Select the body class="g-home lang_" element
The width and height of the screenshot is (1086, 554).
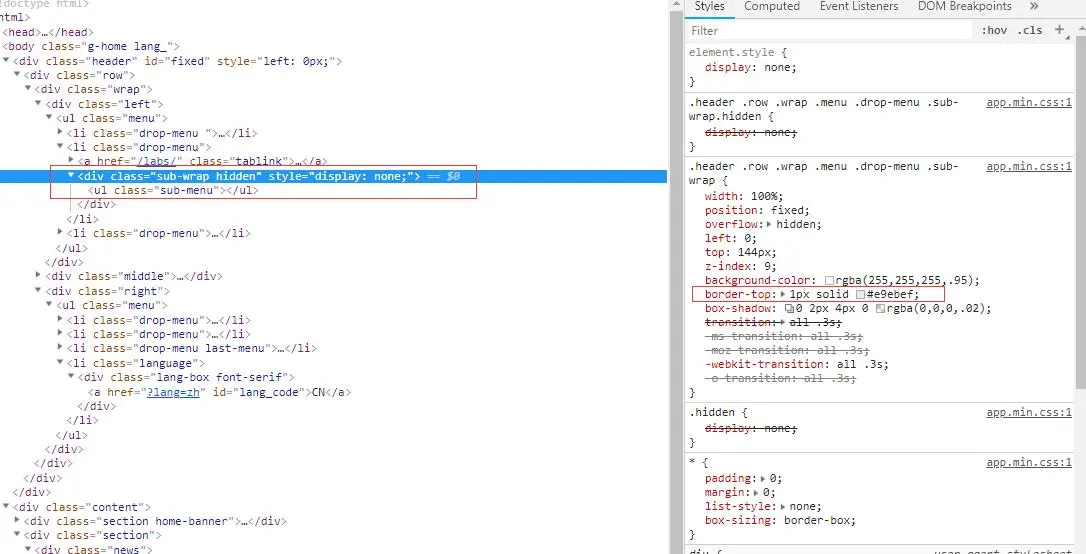[x=91, y=46]
